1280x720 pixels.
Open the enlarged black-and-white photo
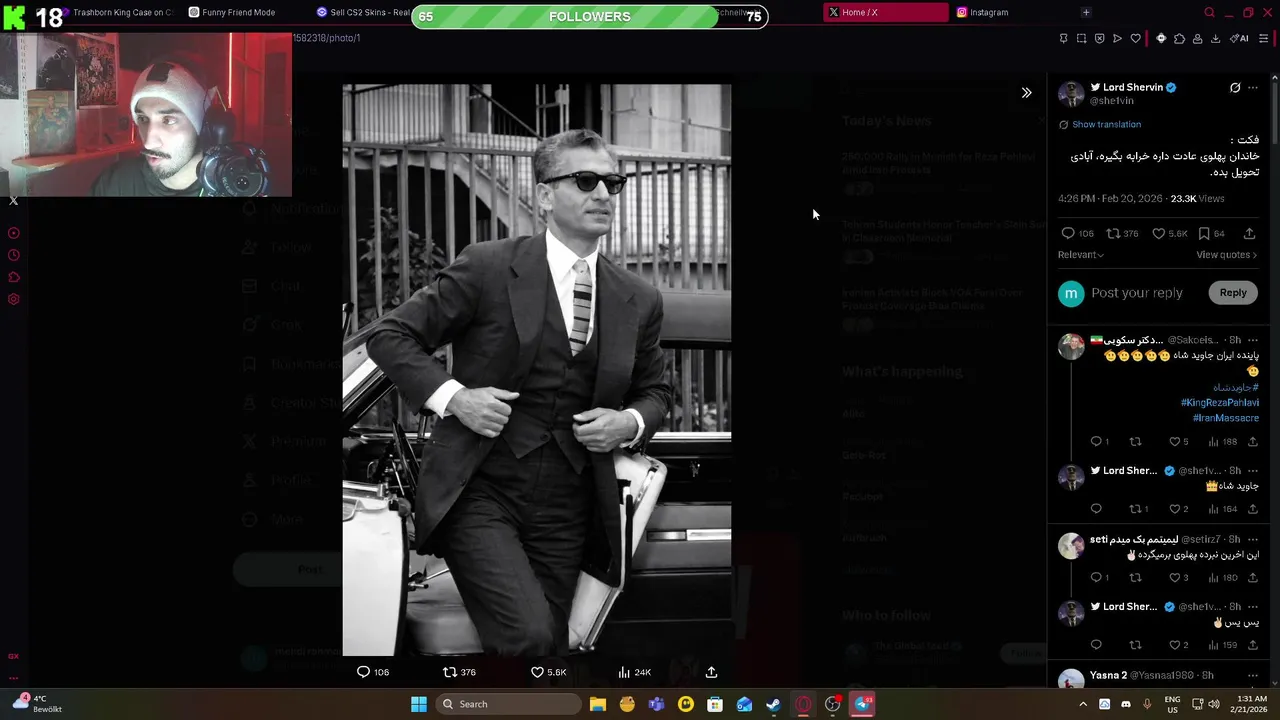[x=537, y=370]
